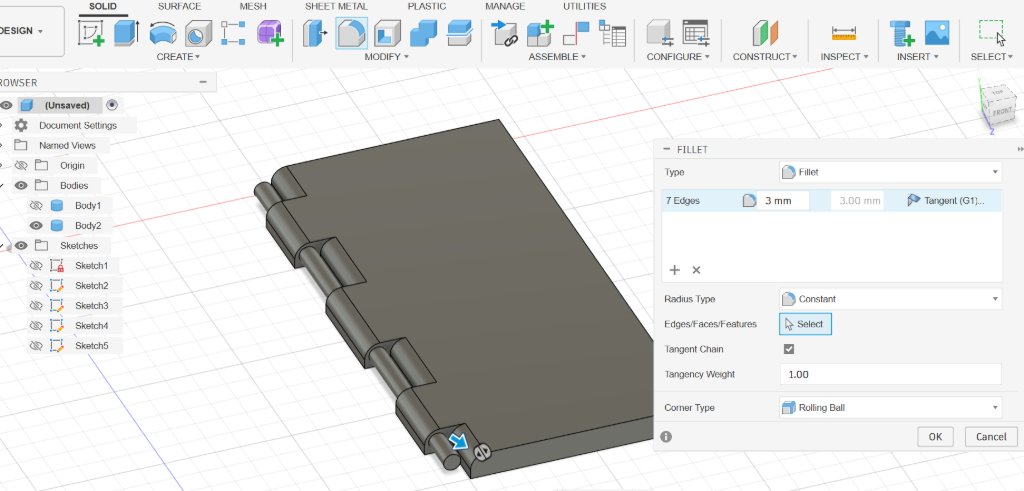Cancel the Fillet dialog
This screenshot has height=491, width=1024.
pos(991,437)
